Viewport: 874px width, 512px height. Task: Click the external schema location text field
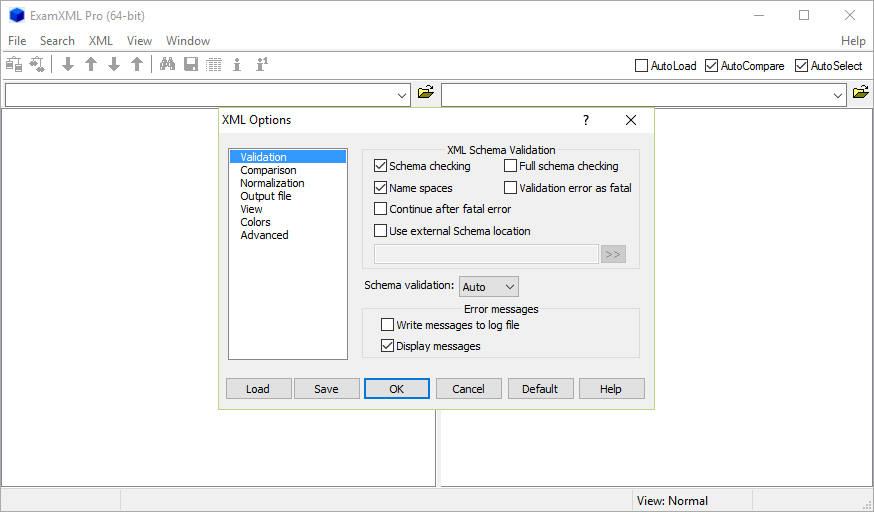486,254
